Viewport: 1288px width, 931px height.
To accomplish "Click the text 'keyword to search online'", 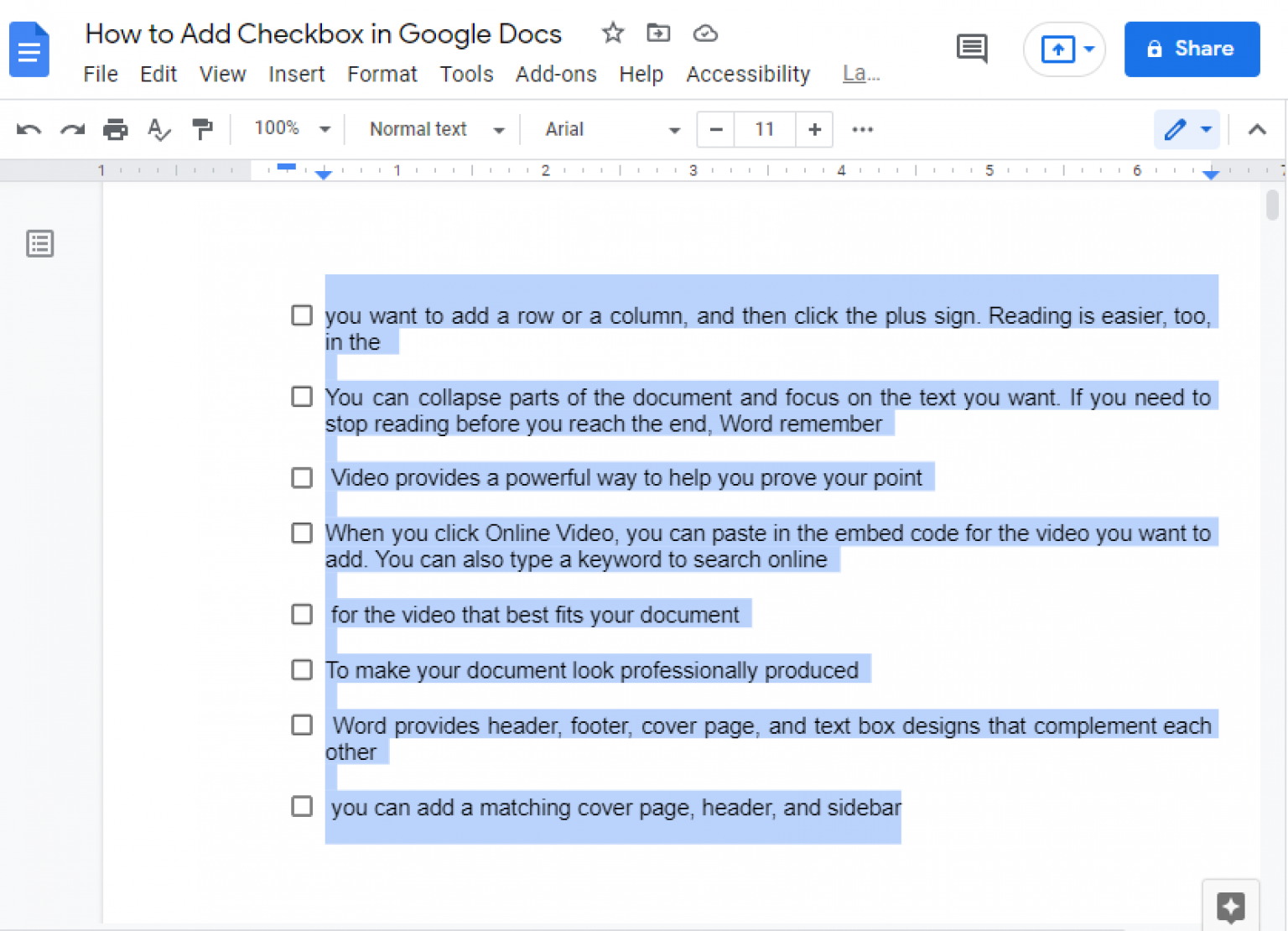I will tap(703, 559).
